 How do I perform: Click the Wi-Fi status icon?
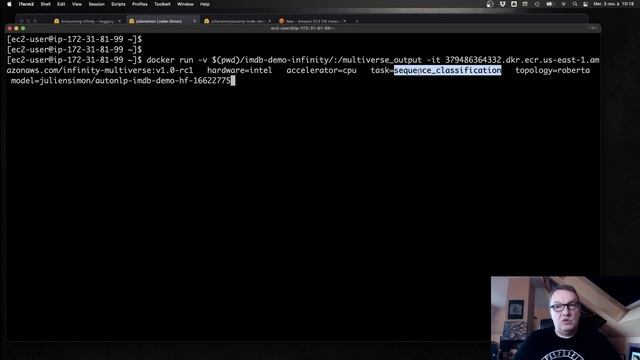(564, 4)
